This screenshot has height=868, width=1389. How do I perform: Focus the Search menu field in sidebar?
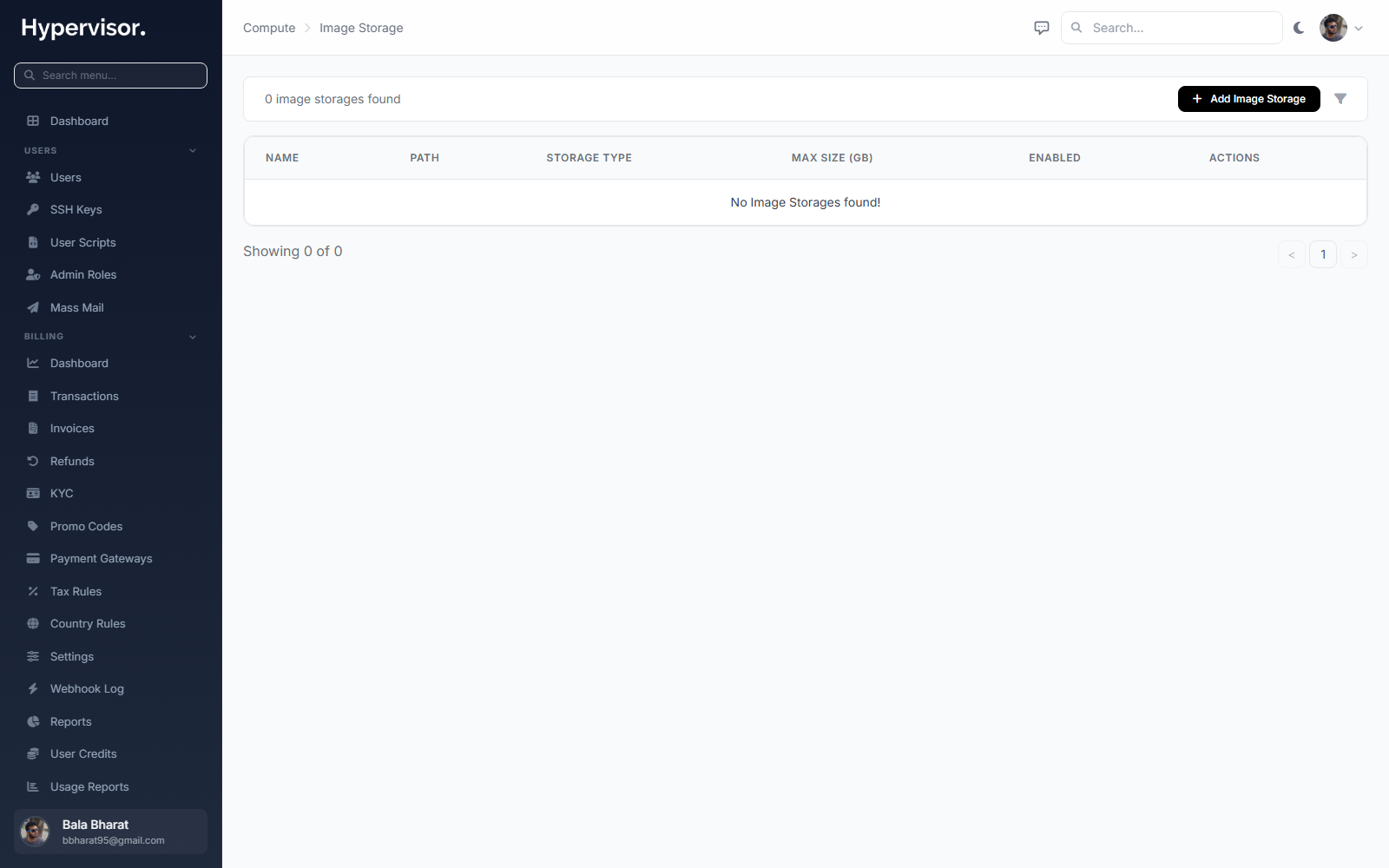point(110,76)
